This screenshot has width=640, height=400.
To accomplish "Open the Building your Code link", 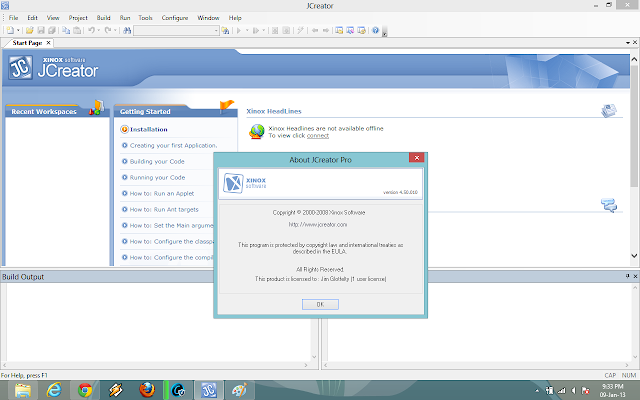I will (157, 161).
